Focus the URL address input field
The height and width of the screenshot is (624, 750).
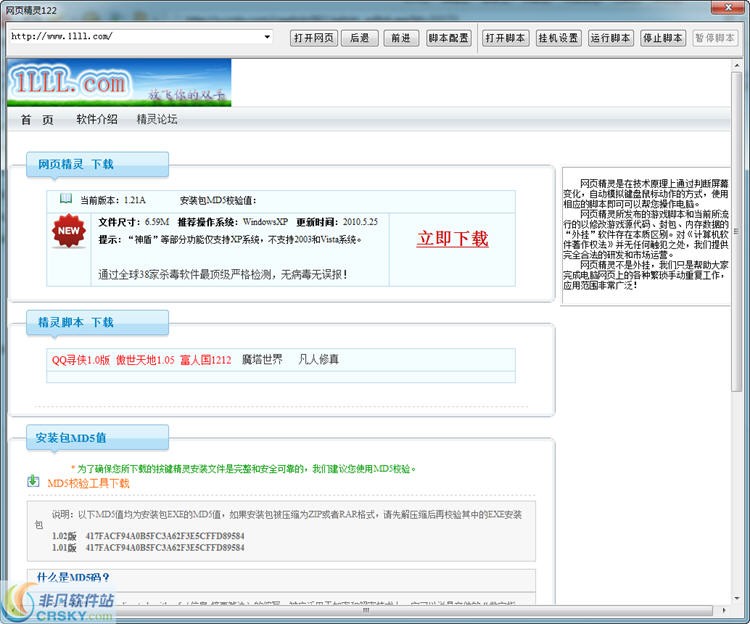[x=136, y=36]
